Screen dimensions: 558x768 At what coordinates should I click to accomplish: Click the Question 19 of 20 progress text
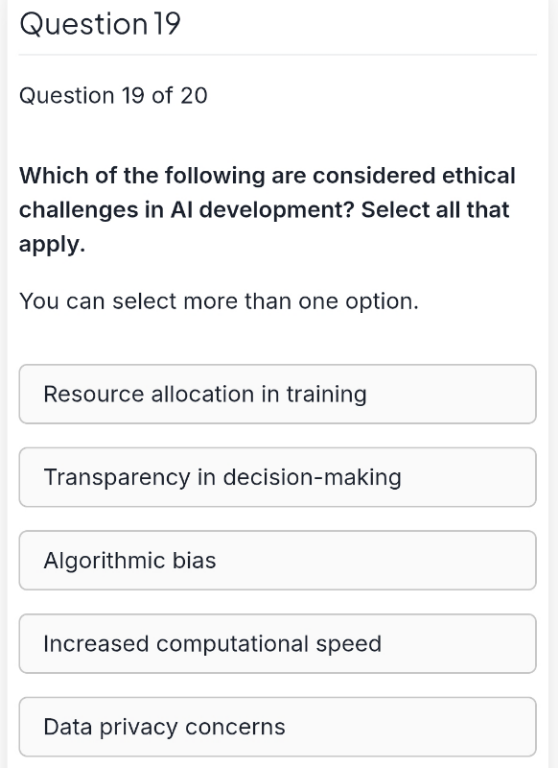point(113,95)
